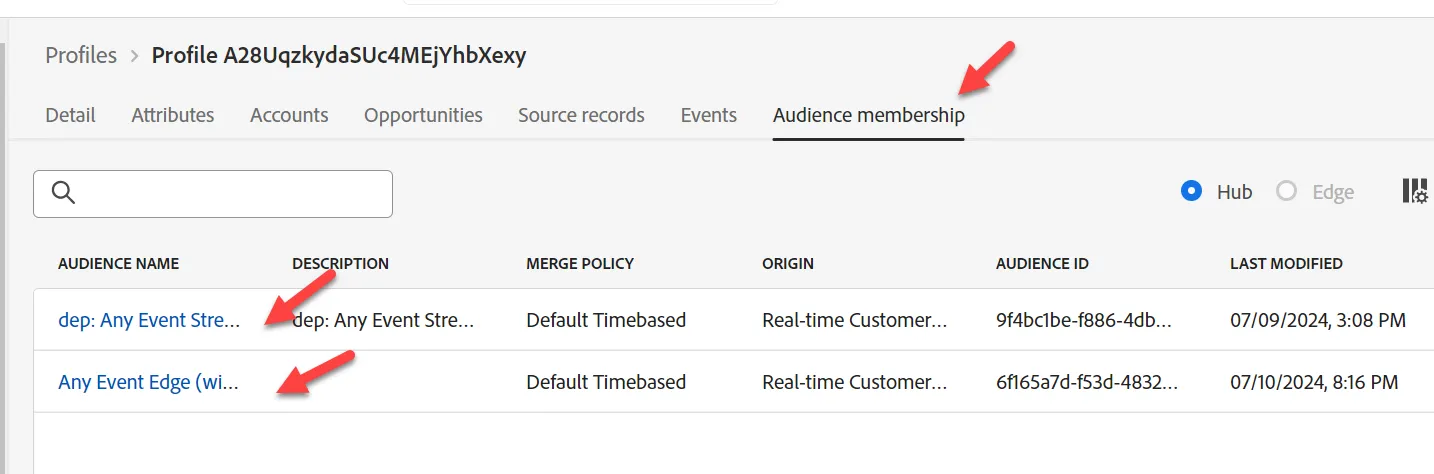Switch to the Source records tab
The width and height of the screenshot is (1434, 474).
(x=581, y=115)
